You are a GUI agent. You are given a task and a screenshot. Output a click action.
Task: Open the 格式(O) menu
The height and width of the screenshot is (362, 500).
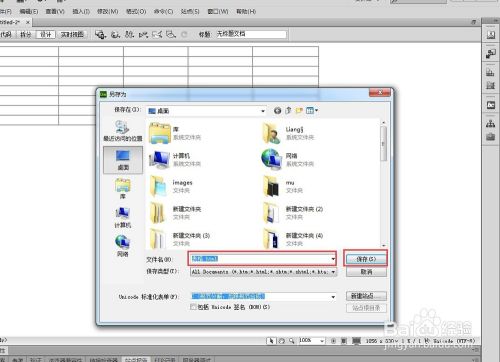[x=136, y=12]
